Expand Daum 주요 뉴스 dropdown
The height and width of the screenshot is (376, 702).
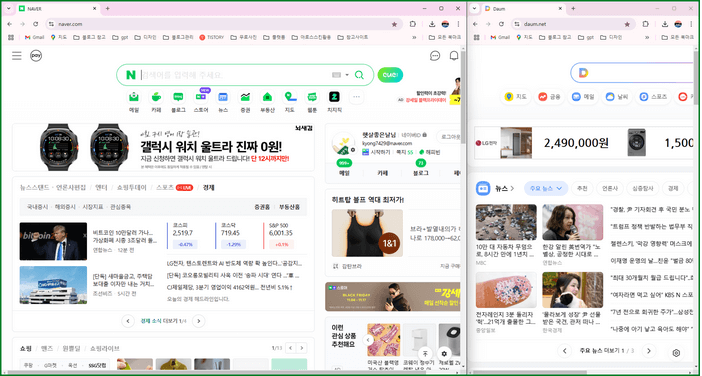point(546,188)
